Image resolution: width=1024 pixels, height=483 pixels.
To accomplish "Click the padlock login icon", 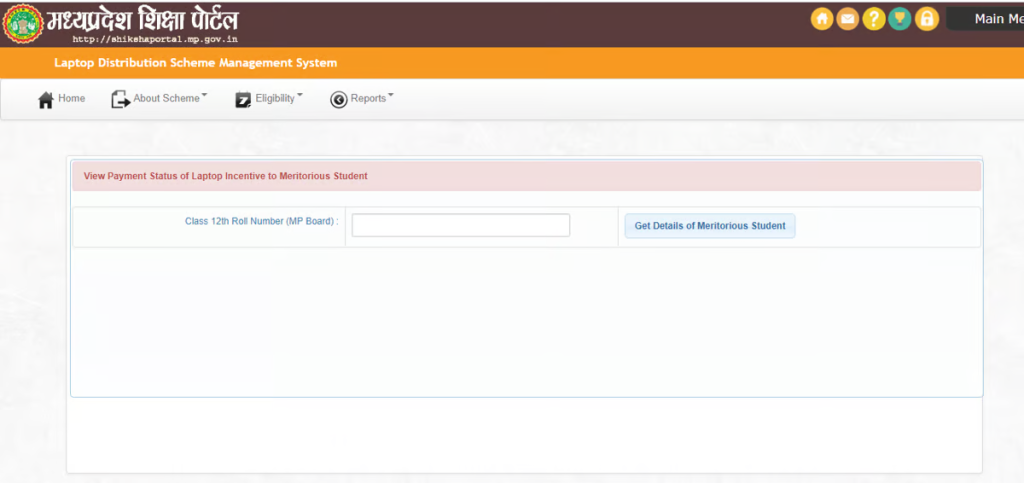I will pos(927,19).
